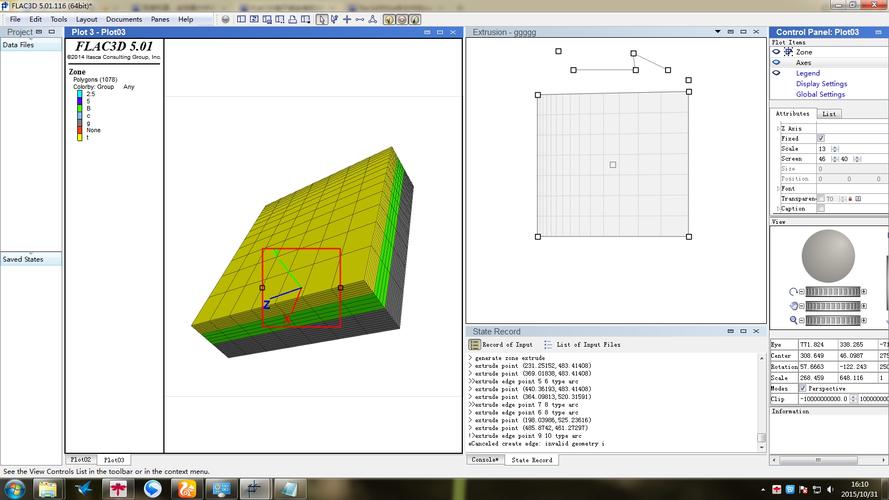The image size is (889, 500).
Task: Click the List of Input Files icon
Action: click(548, 344)
